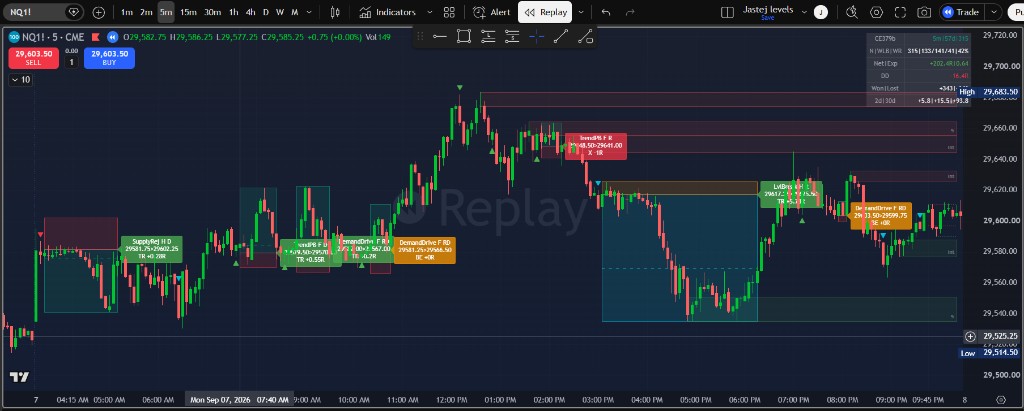
Task: Click the SupplyRej H D trade label
Action: pos(152,249)
